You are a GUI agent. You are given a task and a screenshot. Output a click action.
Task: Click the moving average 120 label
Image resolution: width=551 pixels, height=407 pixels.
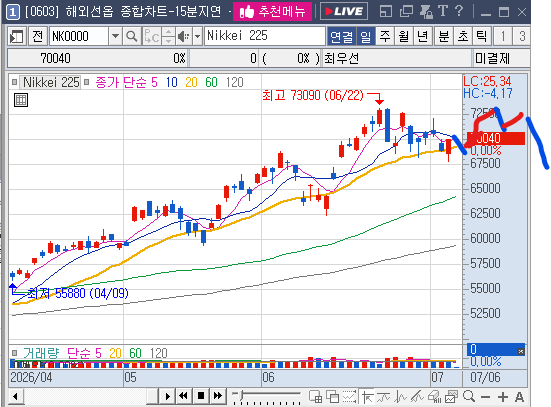click(x=234, y=83)
